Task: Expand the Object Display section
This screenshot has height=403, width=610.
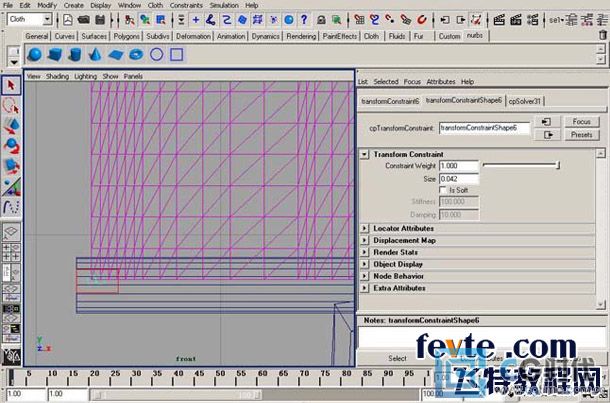Action: click(x=364, y=264)
